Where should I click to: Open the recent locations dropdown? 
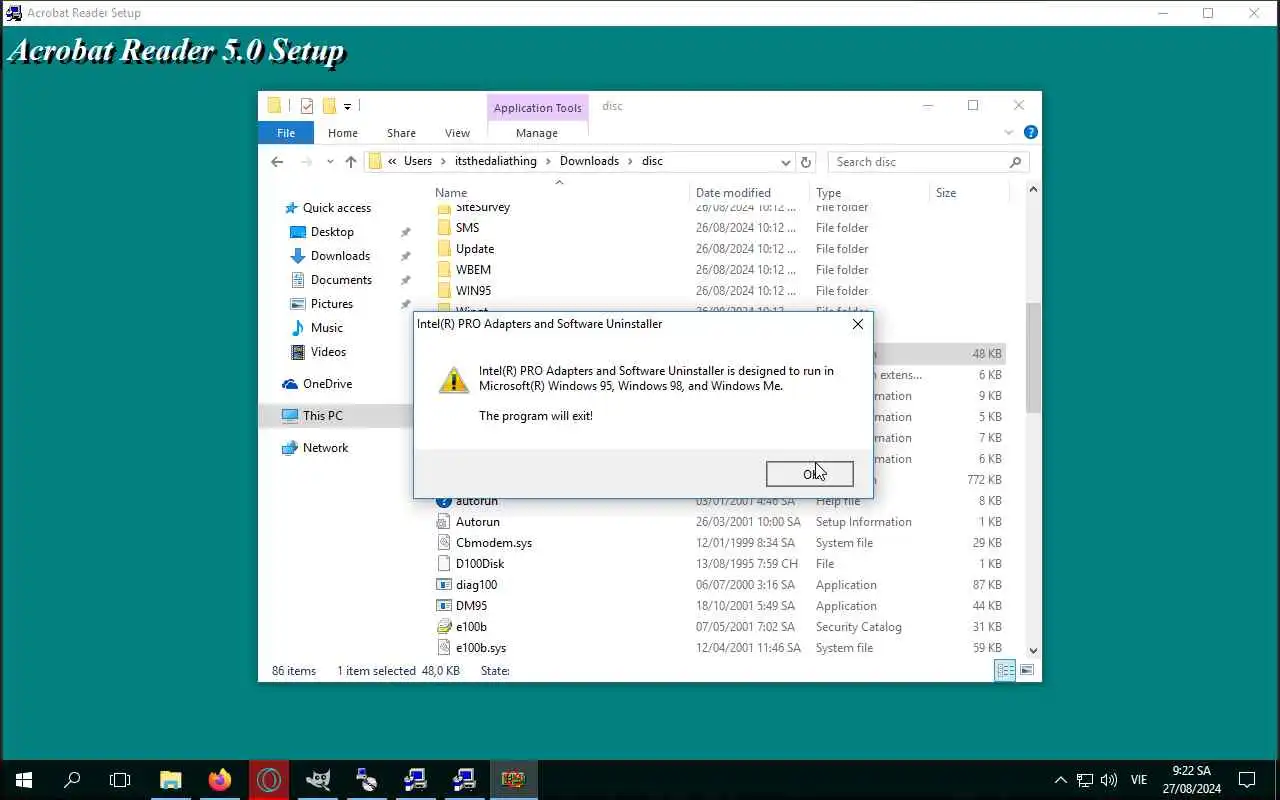[330, 161]
